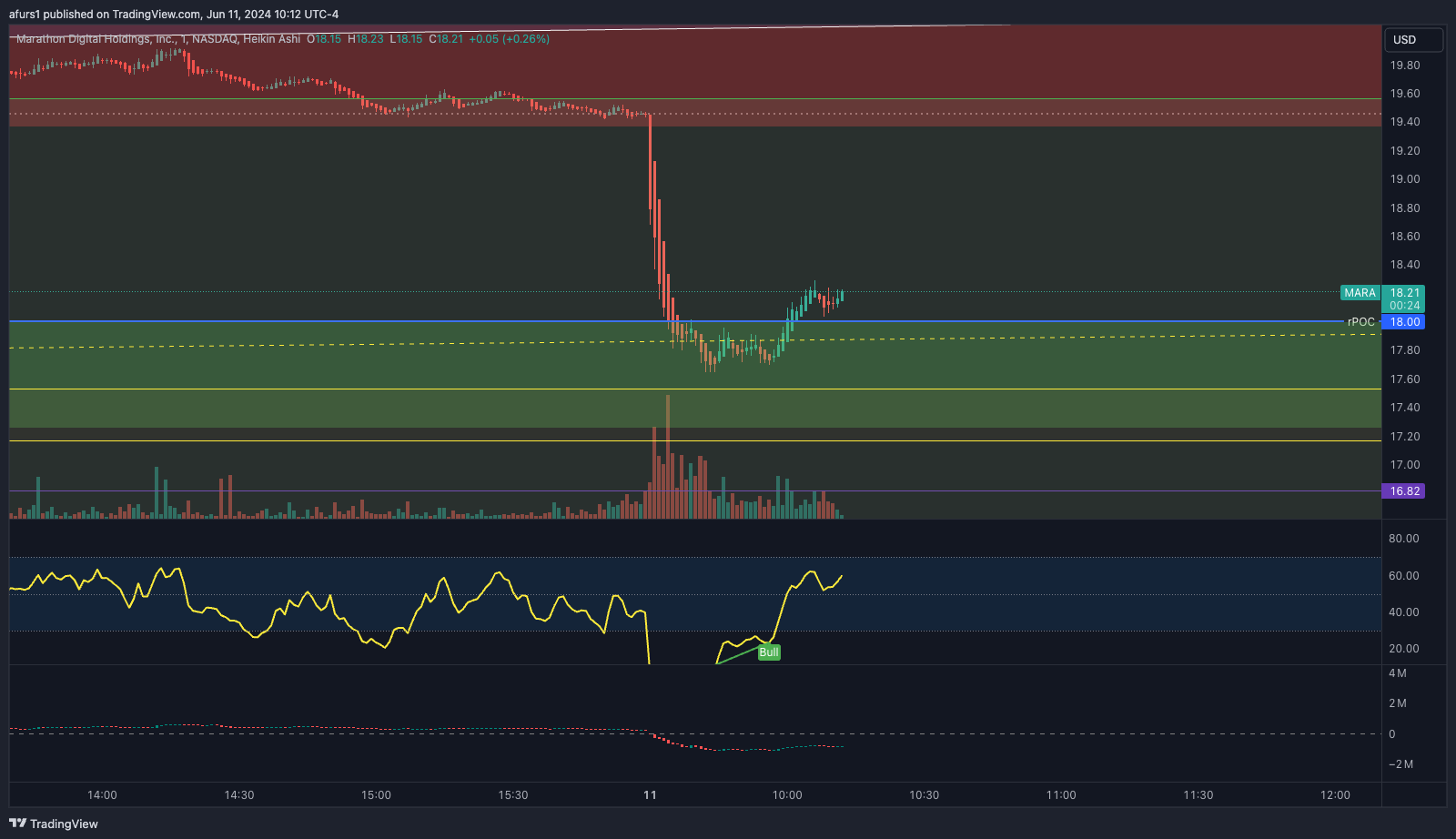Click the change value +0.05 (+0.26%)
1456x839 pixels.
[510, 39]
